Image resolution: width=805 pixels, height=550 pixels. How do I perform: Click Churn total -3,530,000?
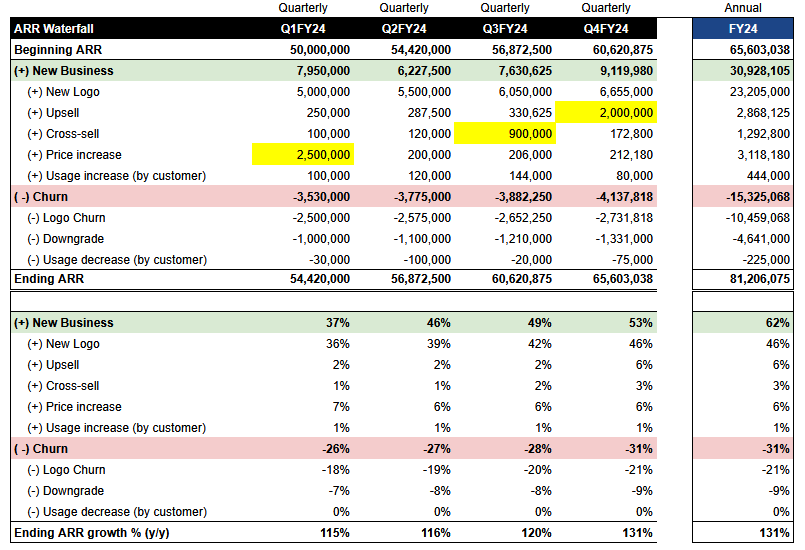pos(321,197)
